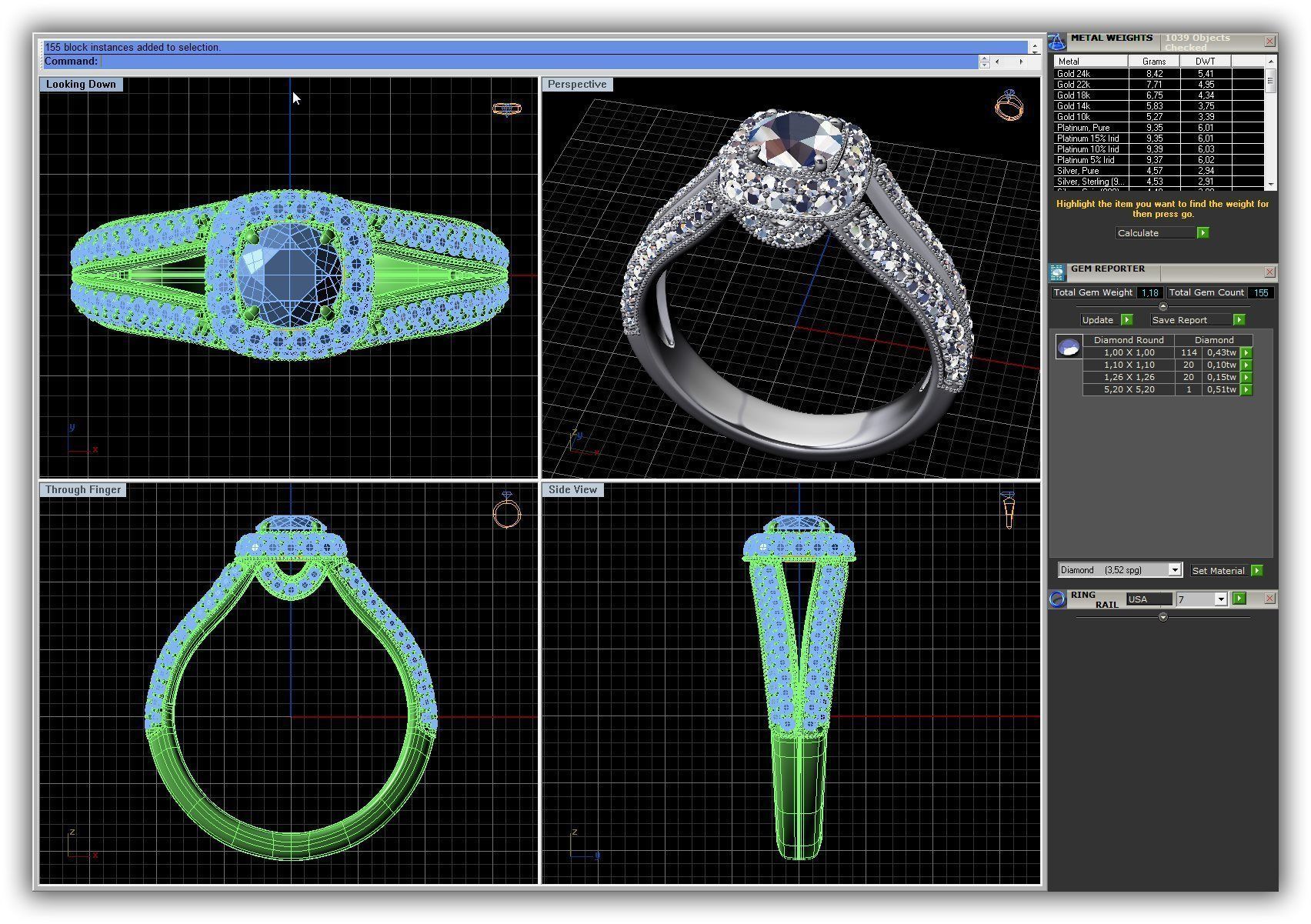This screenshot has width=1311, height=924.
Task: Click the ring preview icon in Looking Down viewport
Action: [x=506, y=109]
